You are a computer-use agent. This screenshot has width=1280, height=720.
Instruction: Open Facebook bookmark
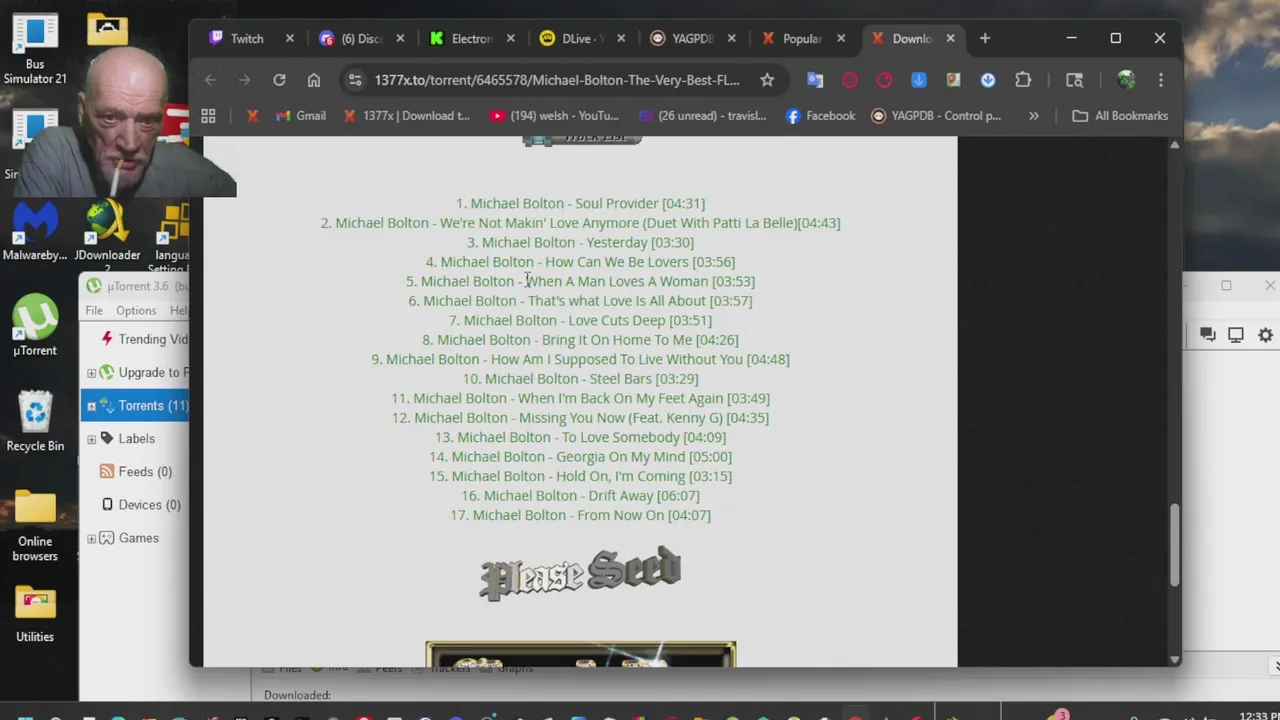(820, 116)
